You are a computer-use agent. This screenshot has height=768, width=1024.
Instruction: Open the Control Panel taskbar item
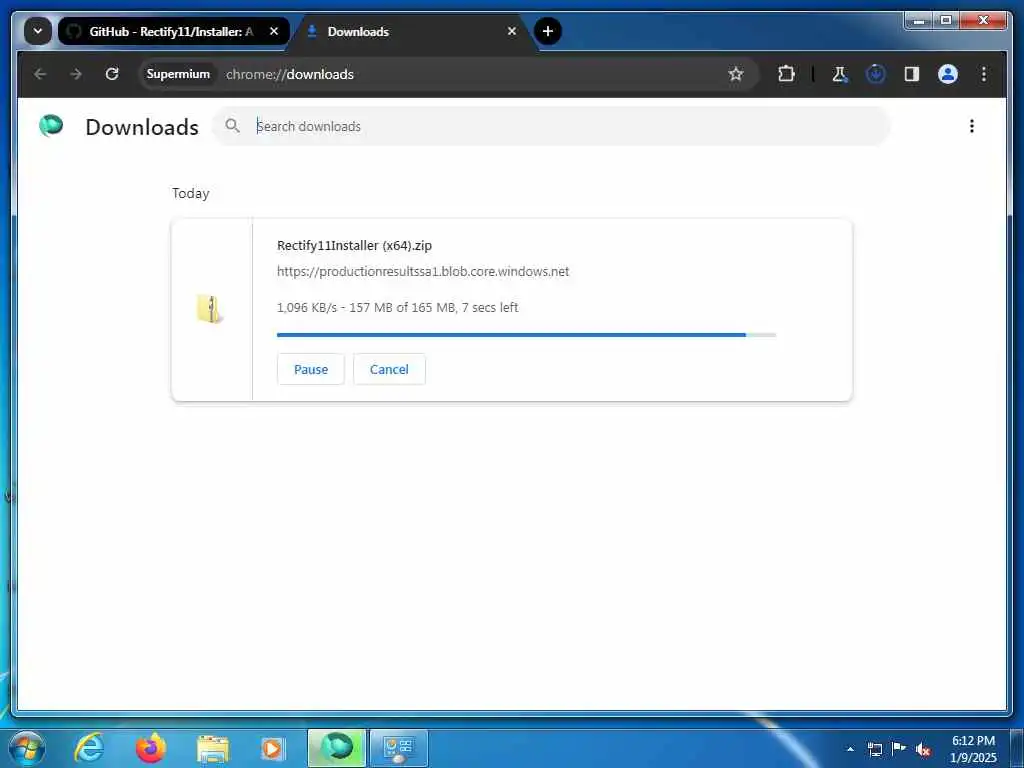click(399, 748)
